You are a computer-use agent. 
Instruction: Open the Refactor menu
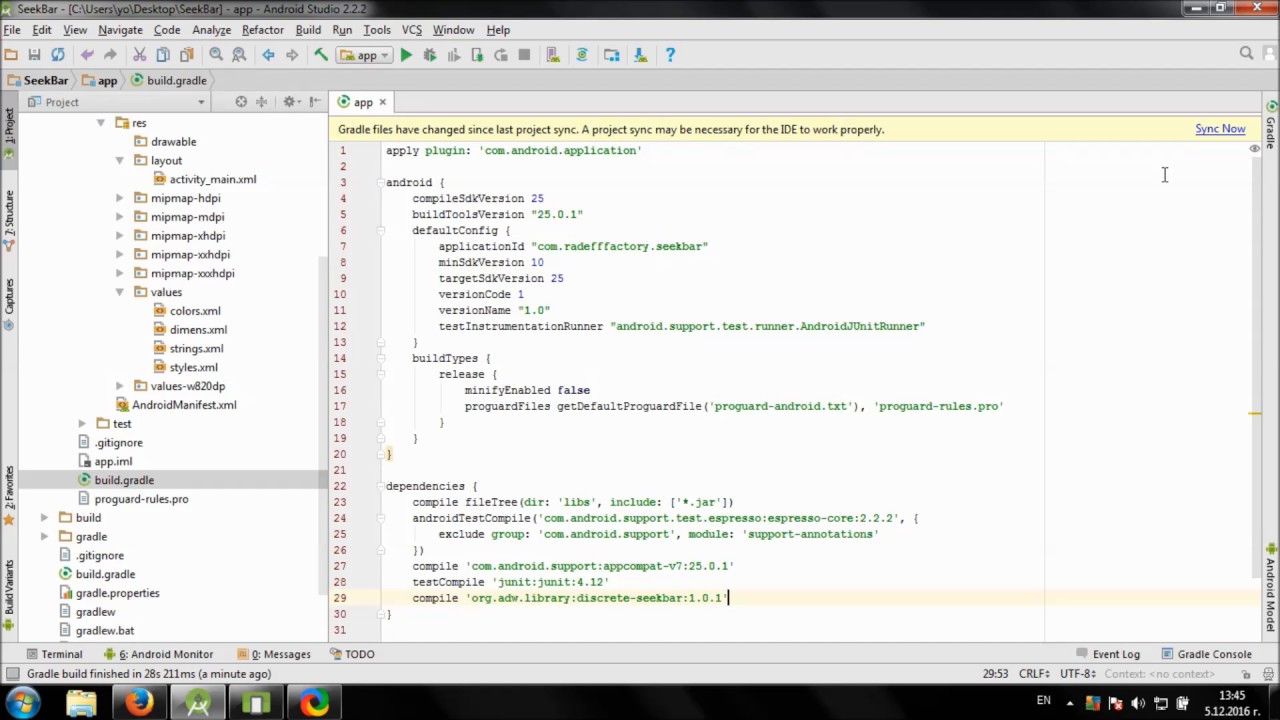[263, 30]
